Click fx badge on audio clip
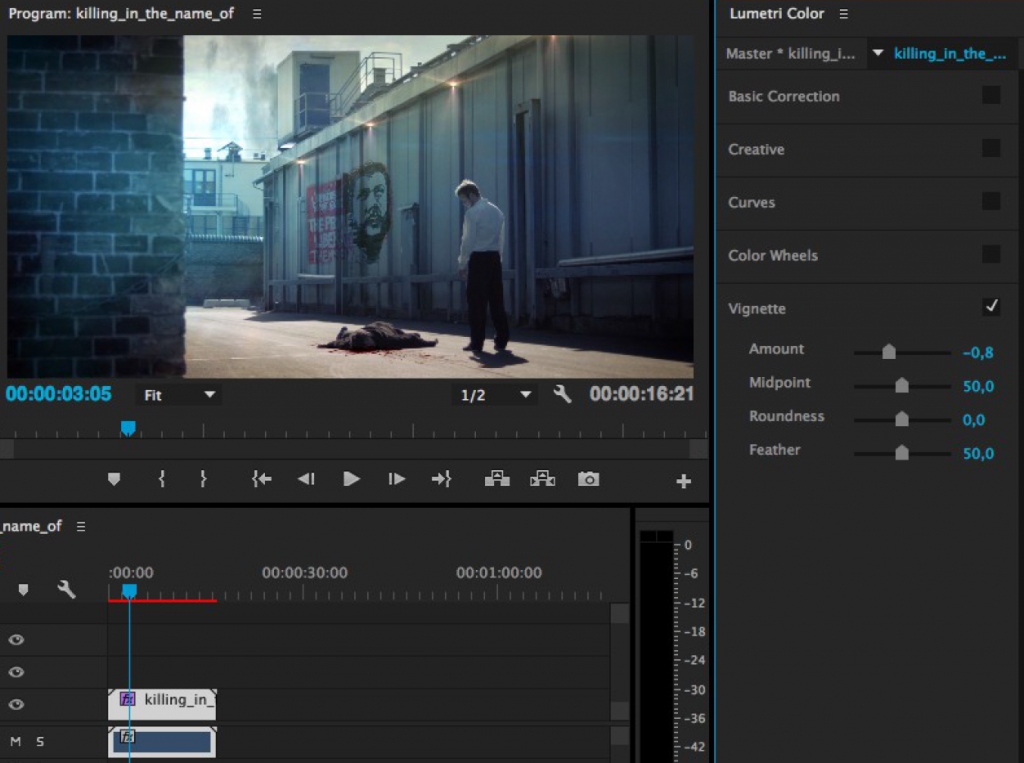This screenshot has width=1024, height=763. (x=128, y=736)
